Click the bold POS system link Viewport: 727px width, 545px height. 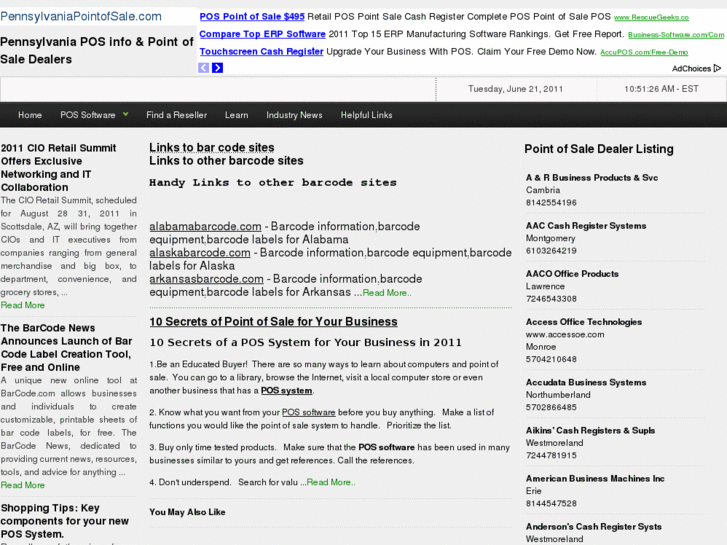(286, 391)
